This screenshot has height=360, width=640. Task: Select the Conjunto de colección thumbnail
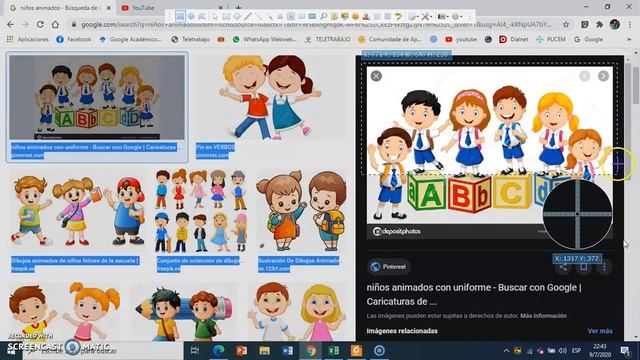tap(201, 211)
